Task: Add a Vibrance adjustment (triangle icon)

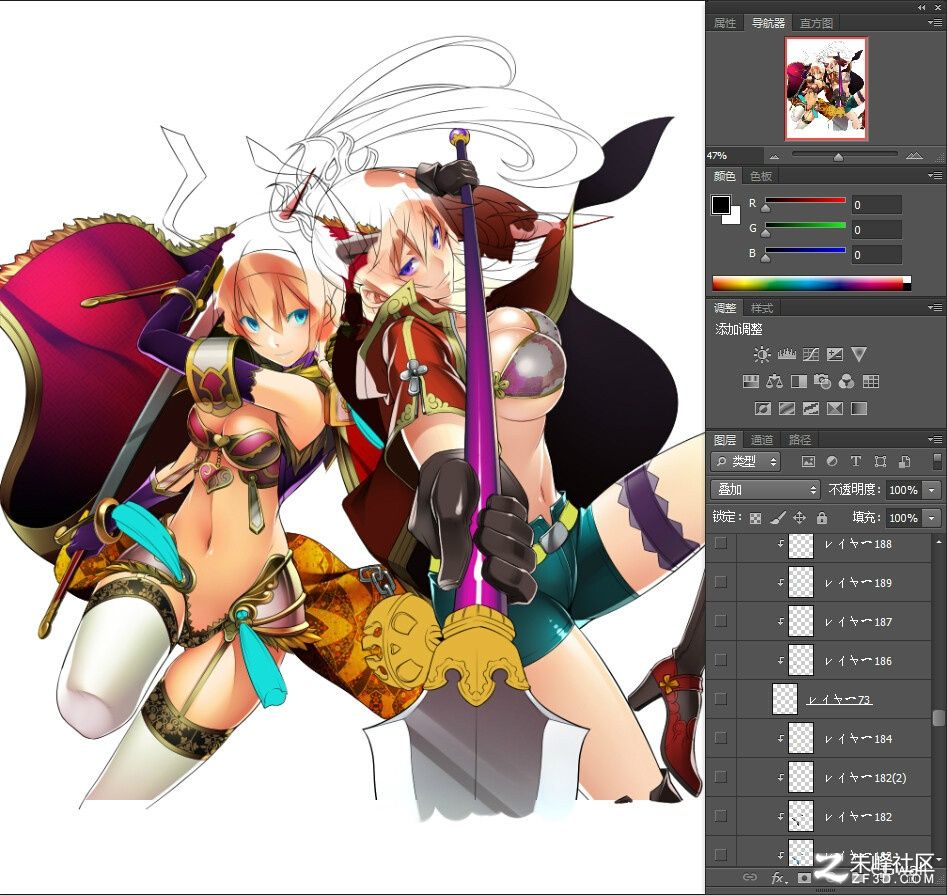Action: (x=859, y=354)
